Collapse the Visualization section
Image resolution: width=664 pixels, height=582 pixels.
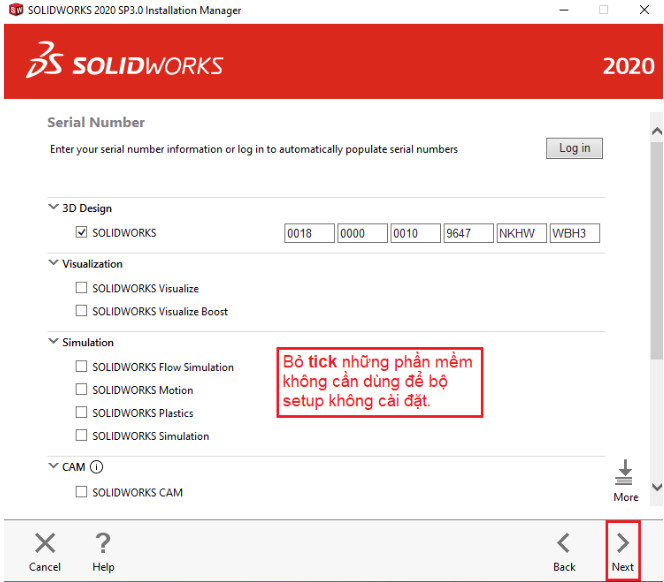coord(53,264)
